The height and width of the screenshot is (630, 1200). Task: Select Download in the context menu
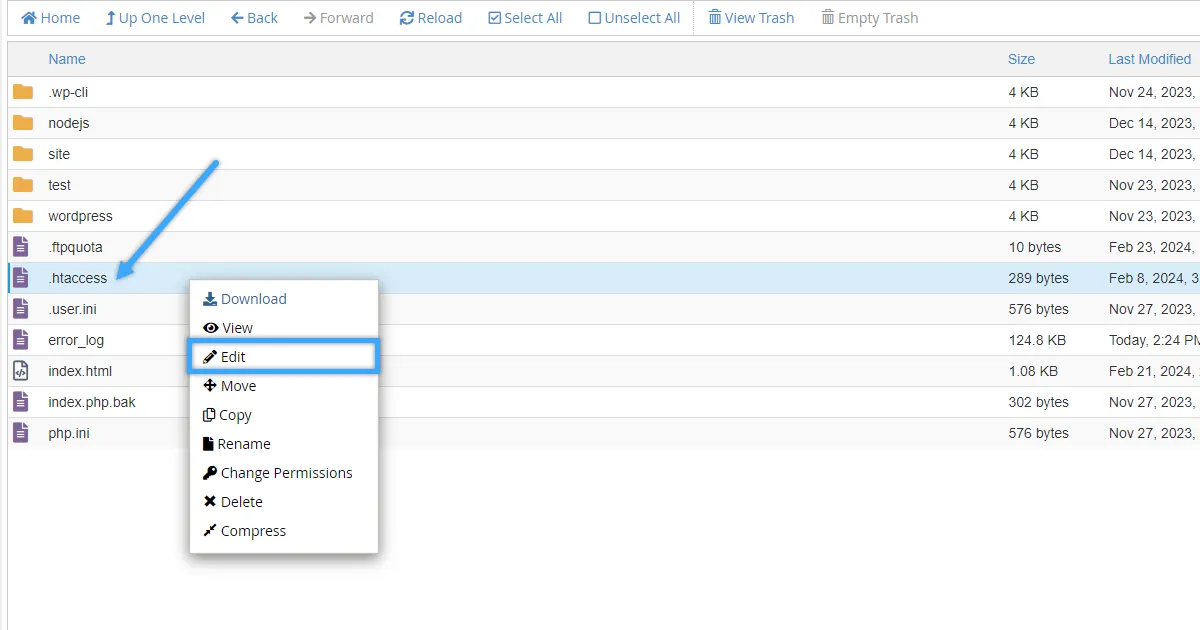point(245,299)
